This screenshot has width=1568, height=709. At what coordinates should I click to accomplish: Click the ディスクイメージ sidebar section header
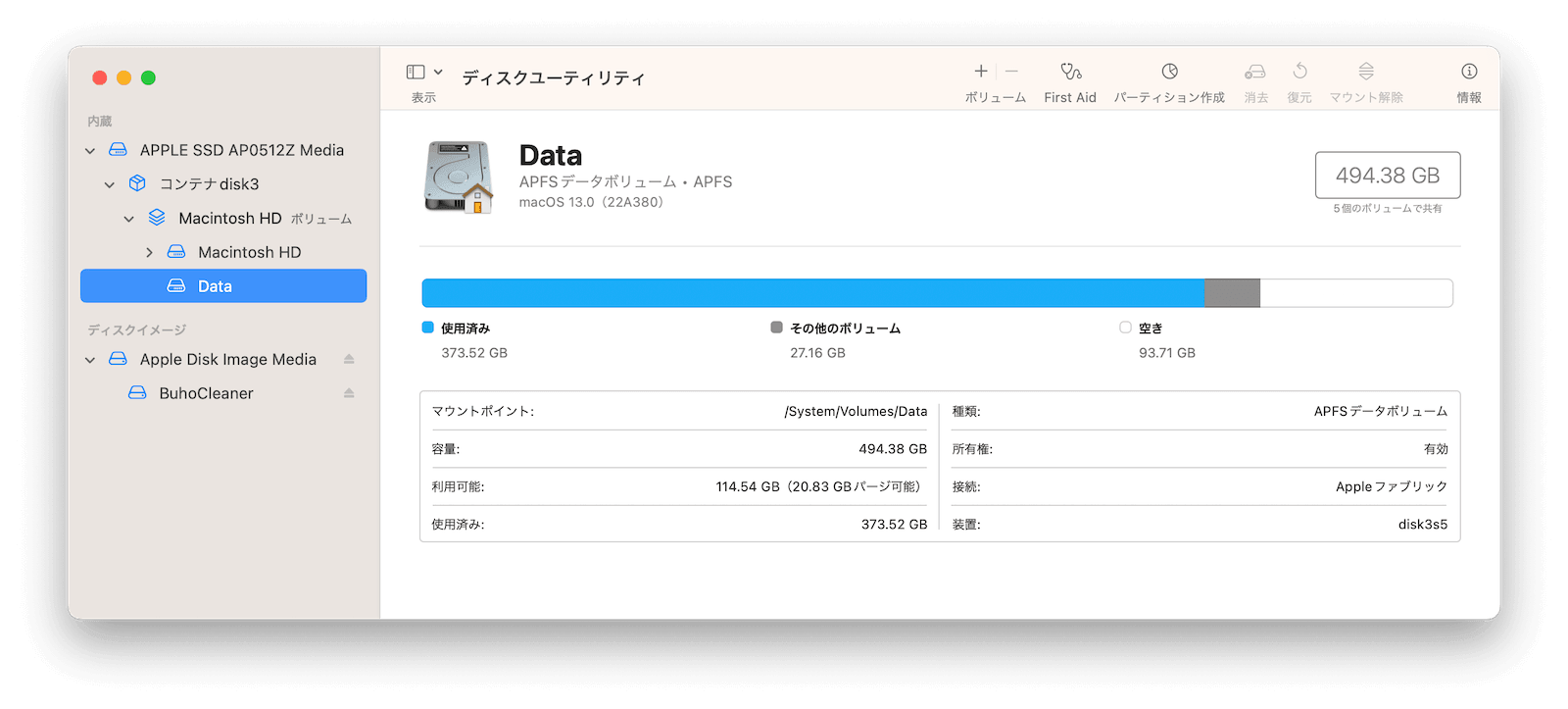137,330
